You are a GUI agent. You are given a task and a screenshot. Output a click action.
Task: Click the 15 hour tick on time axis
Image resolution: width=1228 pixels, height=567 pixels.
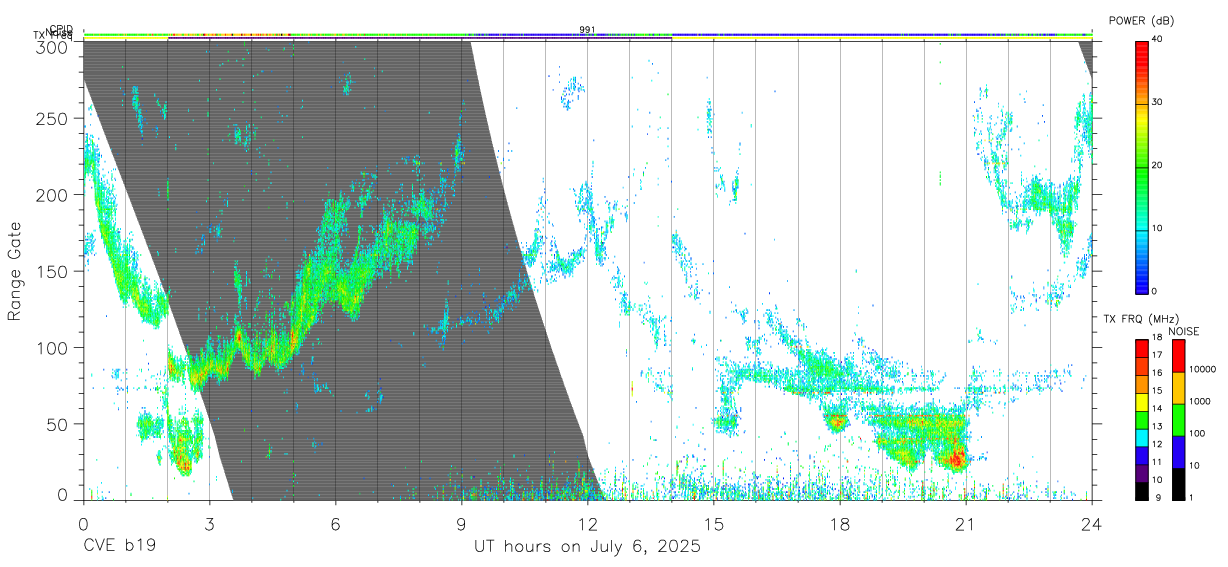(713, 523)
